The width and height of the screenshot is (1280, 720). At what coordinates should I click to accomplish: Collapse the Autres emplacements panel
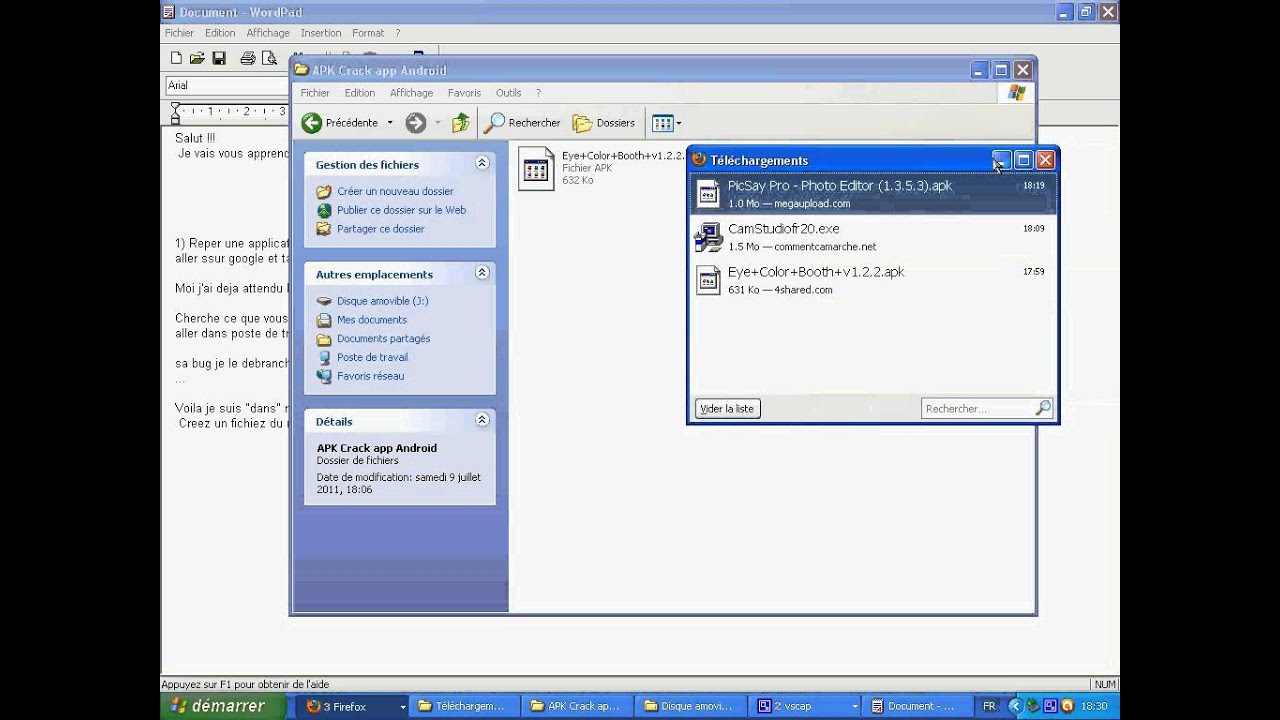point(482,273)
